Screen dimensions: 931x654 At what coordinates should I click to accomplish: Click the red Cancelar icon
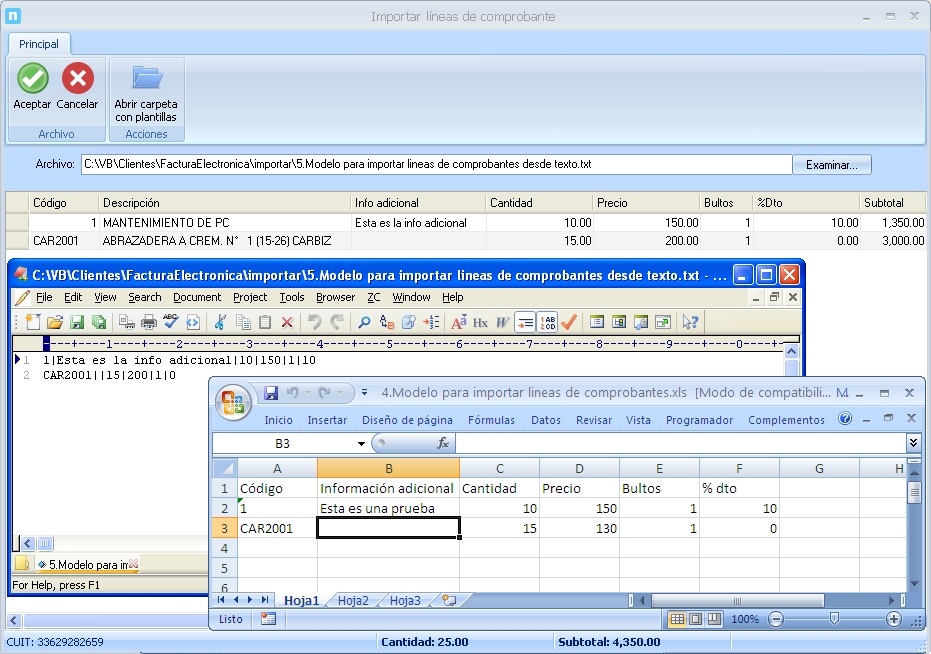(77, 78)
